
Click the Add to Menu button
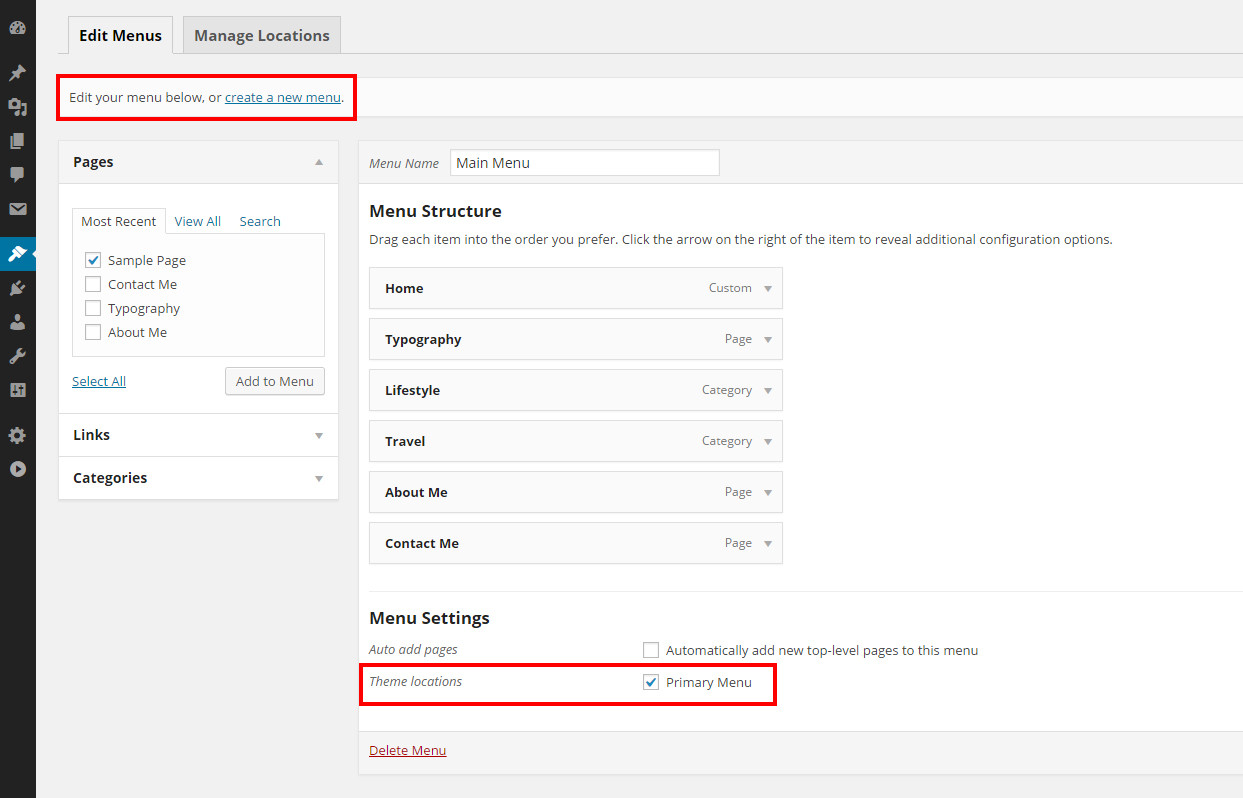[x=275, y=381]
